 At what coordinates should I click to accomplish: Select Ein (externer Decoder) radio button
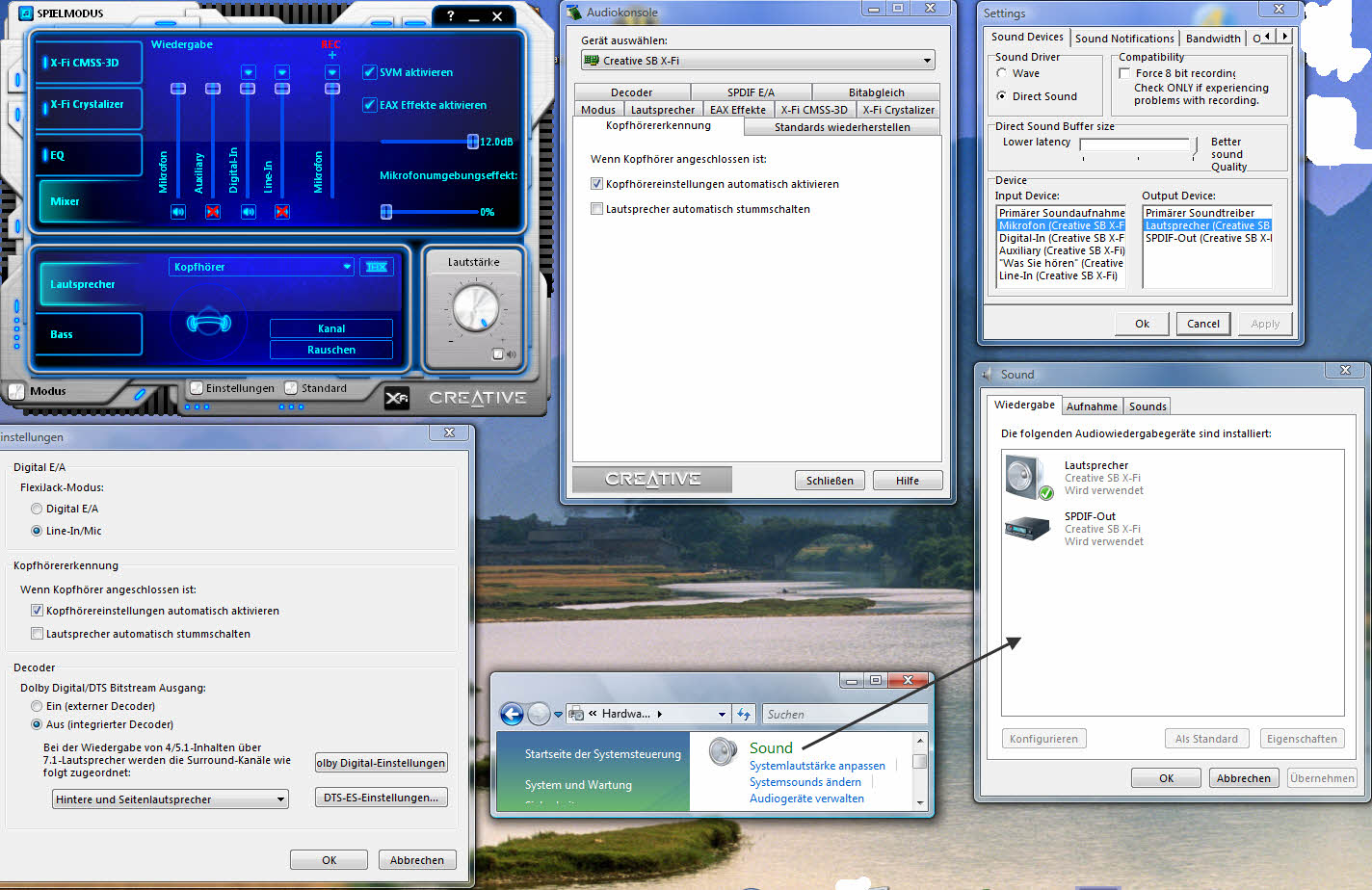[37, 706]
